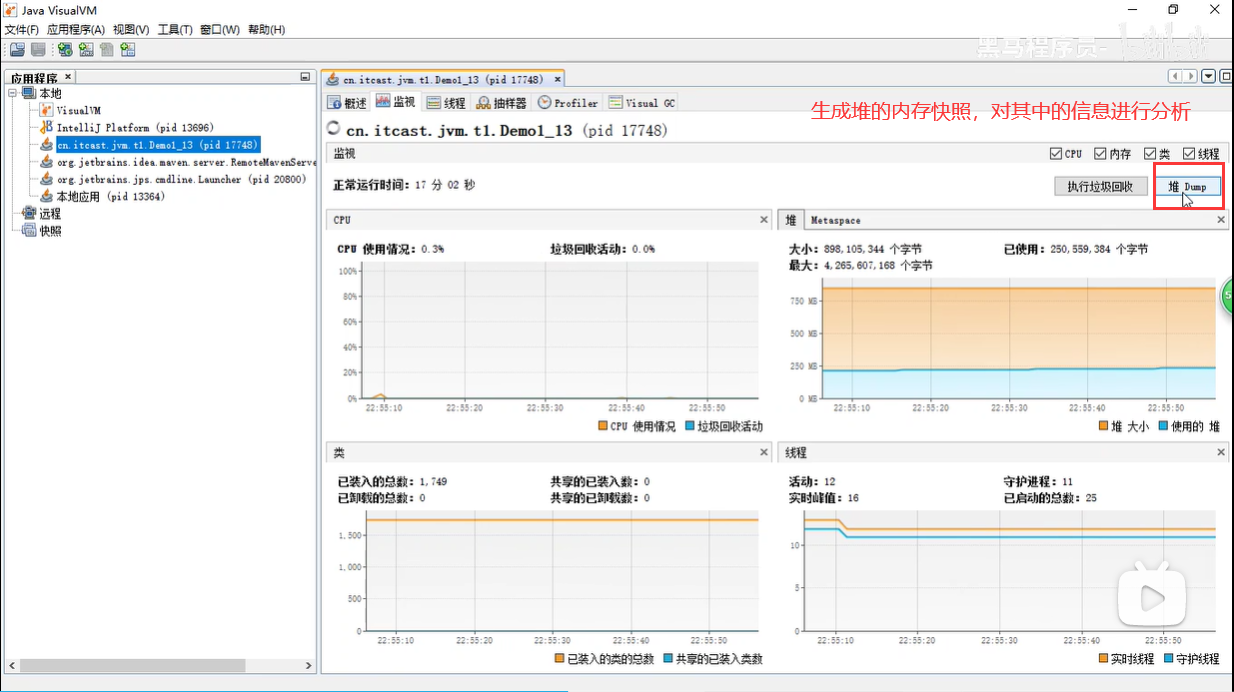Click the CPU 使用情况 legend swatch
Image resolution: width=1234 pixels, height=692 pixels.
coord(603,426)
